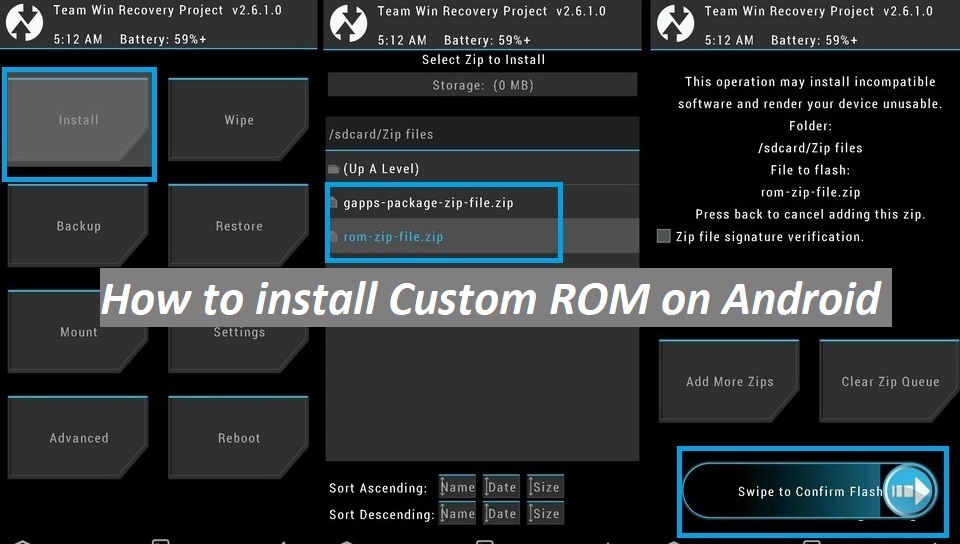Viewport: 960px width, 544px height.
Task: Click the TWRP logo above the flash warning text
Action: (x=675, y=23)
